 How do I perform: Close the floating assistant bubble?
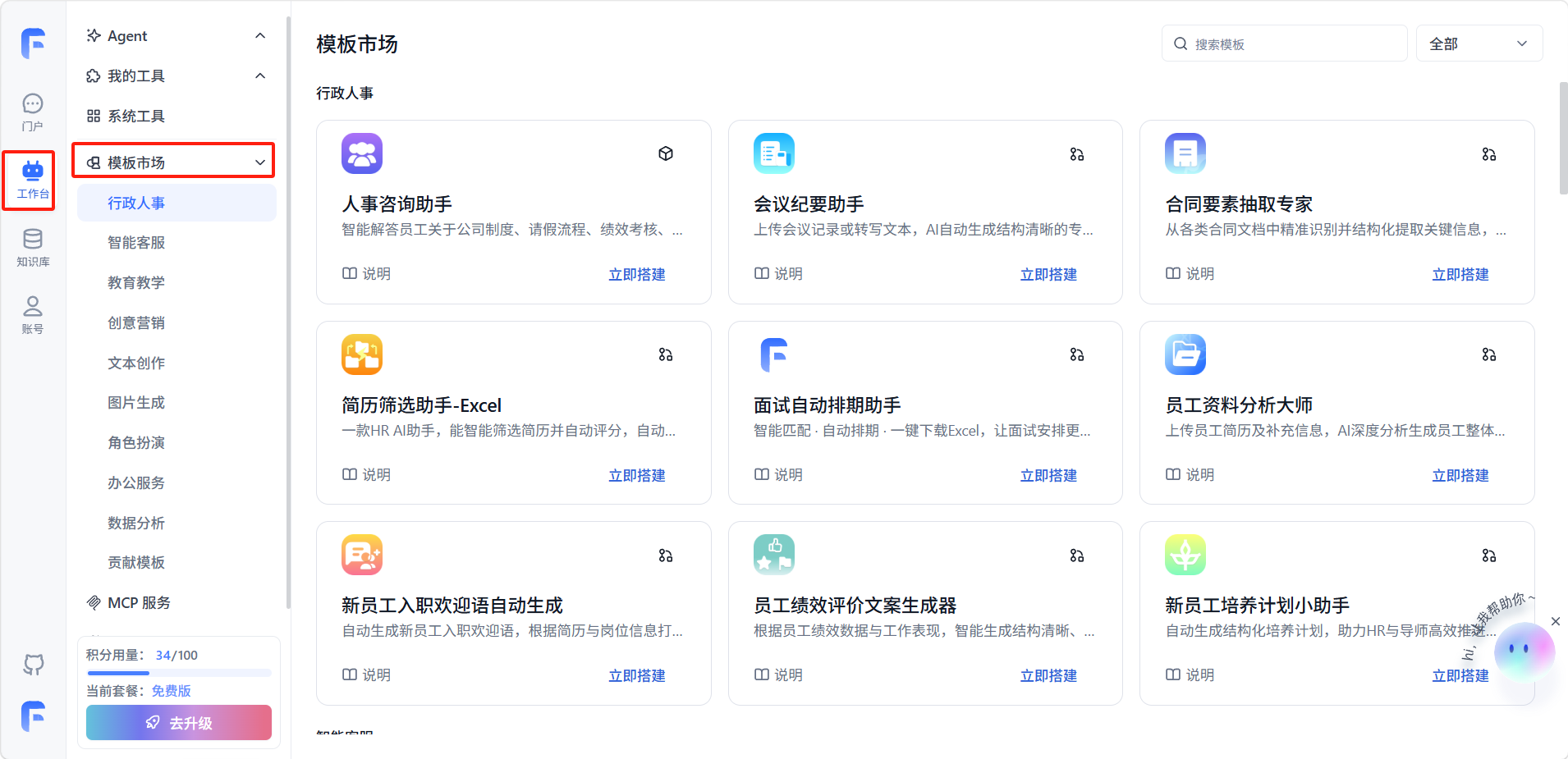click(x=1555, y=621)
